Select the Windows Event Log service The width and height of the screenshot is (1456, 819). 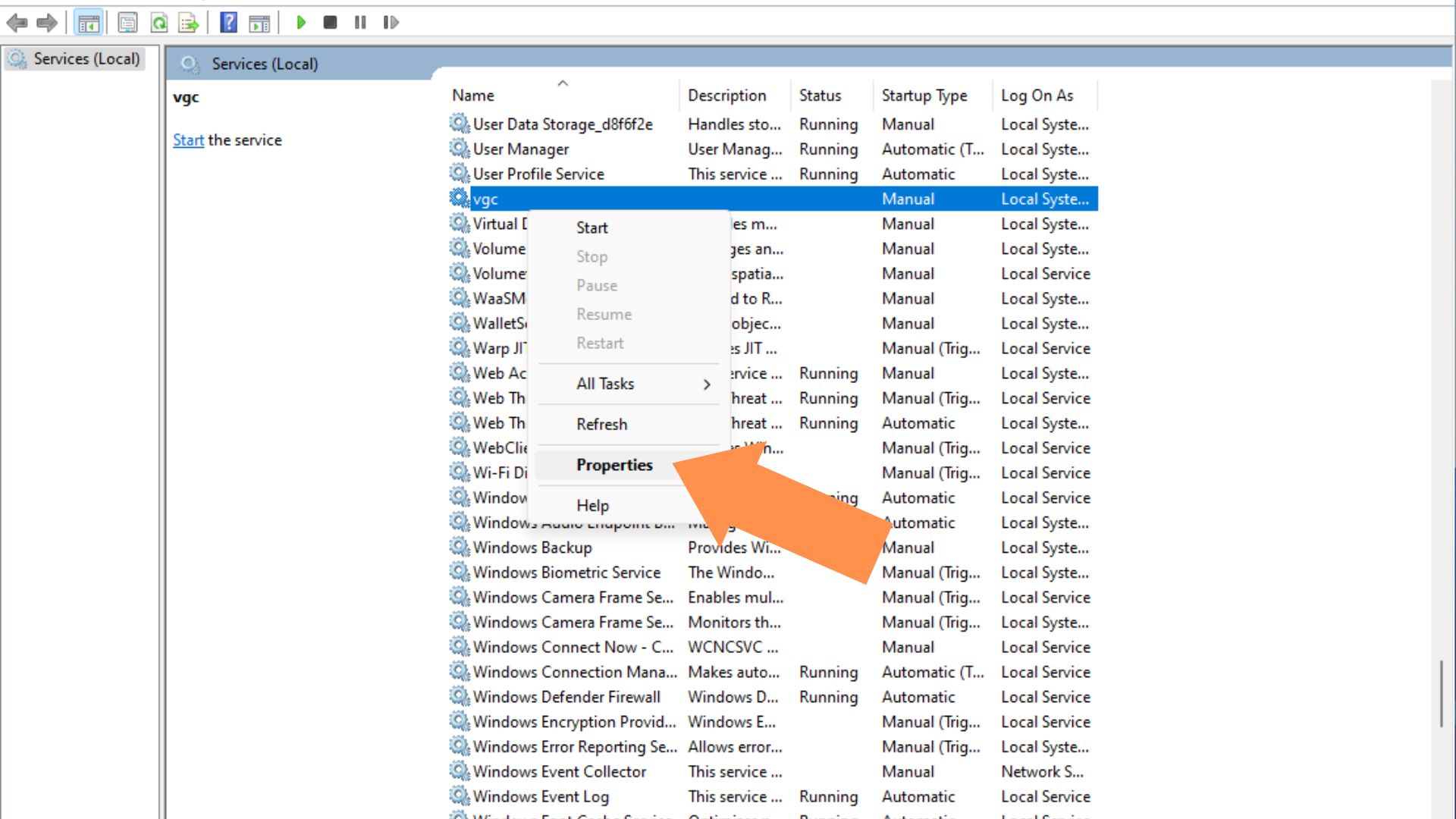(773, 796)
